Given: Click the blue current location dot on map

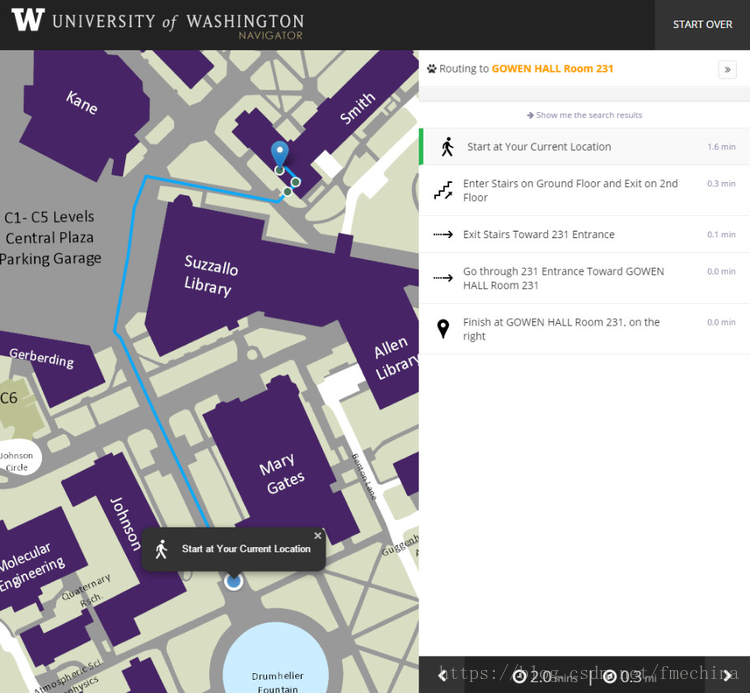Looking at the screenshot, I should pyautogui.click(x=233, y=582).
